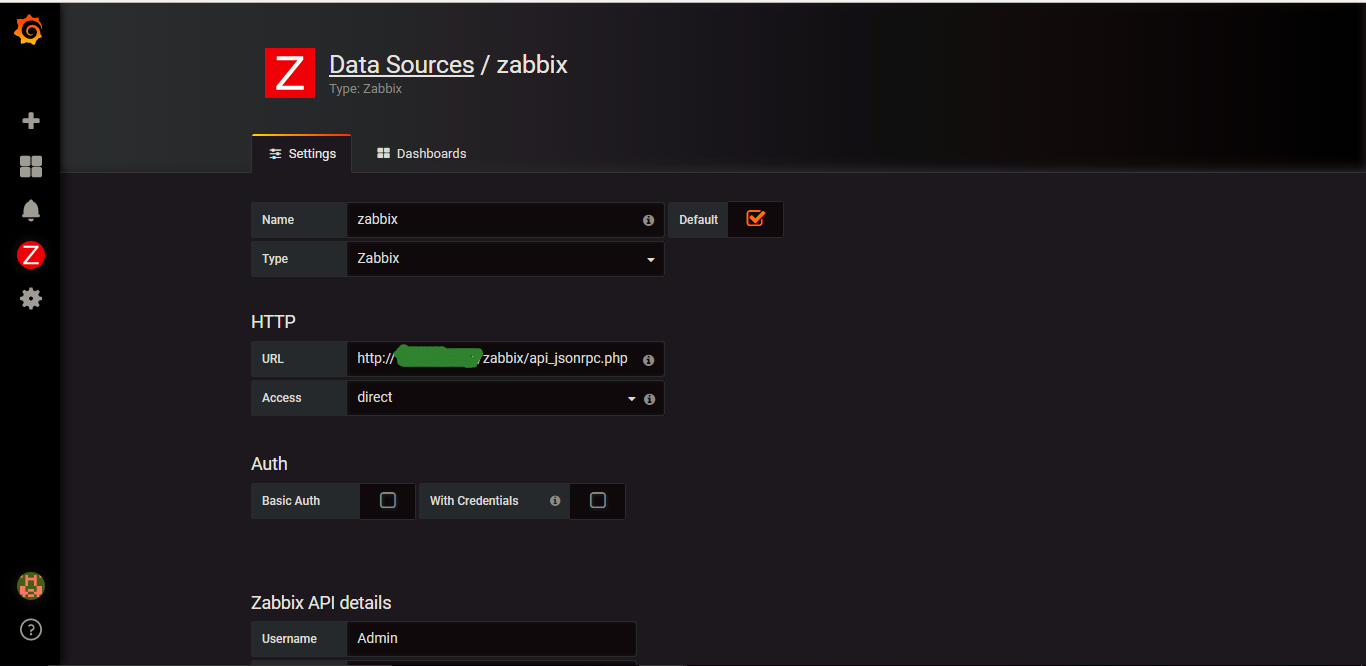Open the Type dropdown showing Zabbix

point(505,259)
